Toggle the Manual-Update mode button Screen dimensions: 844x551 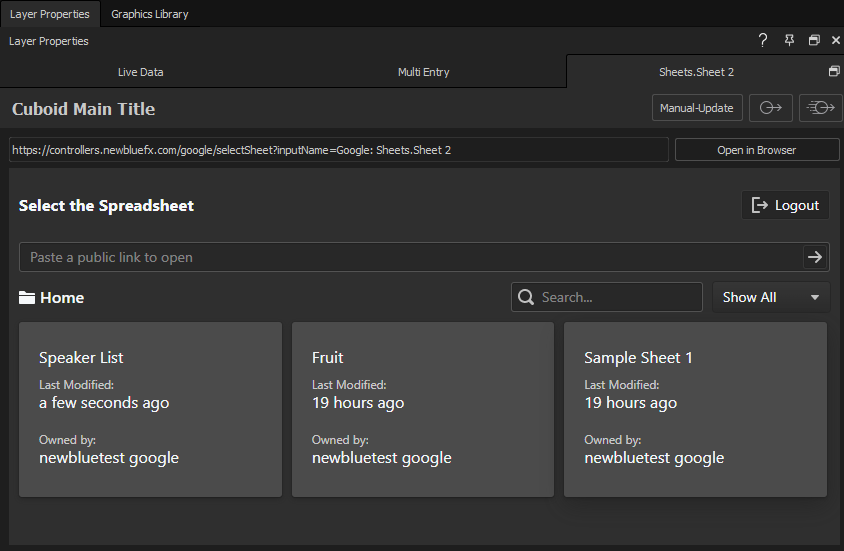tap(697, 108)
